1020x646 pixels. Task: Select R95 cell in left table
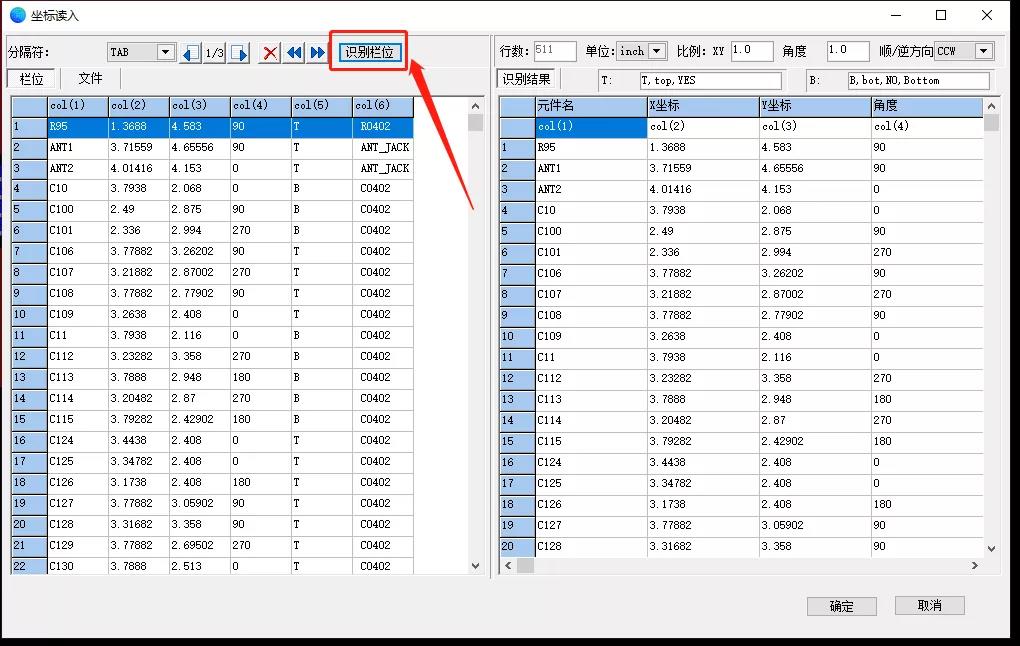[x=78, y=126]
